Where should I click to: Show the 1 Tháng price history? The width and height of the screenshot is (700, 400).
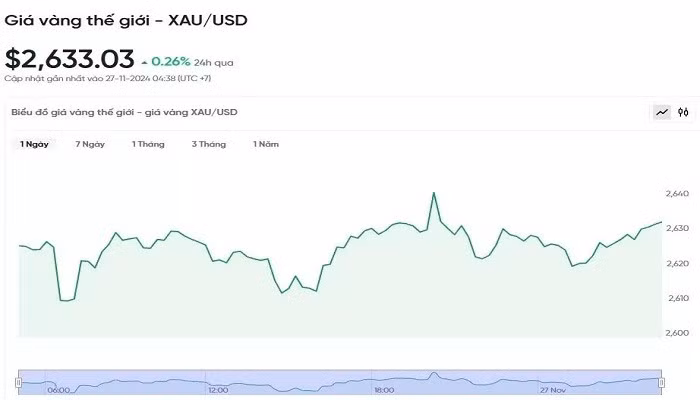148,144
